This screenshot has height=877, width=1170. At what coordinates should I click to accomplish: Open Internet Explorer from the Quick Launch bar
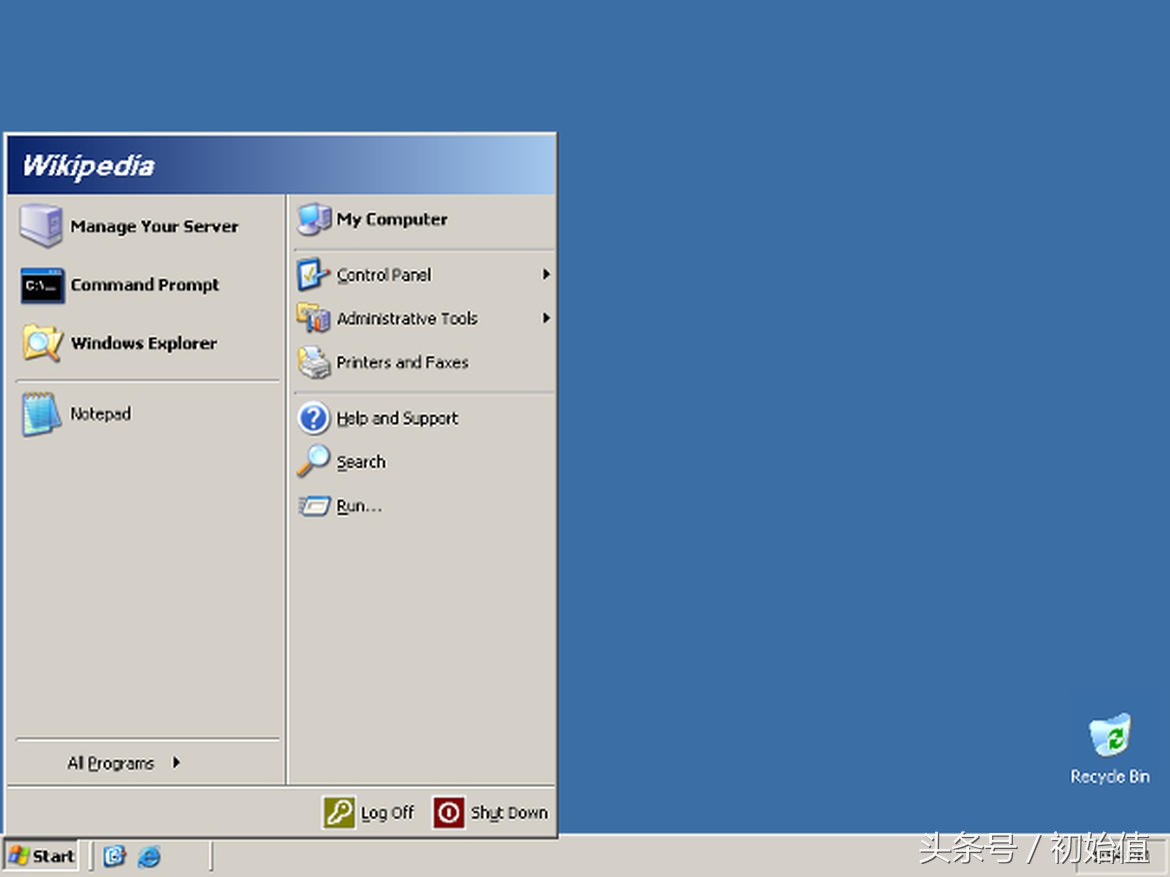(x=149, y=857)
